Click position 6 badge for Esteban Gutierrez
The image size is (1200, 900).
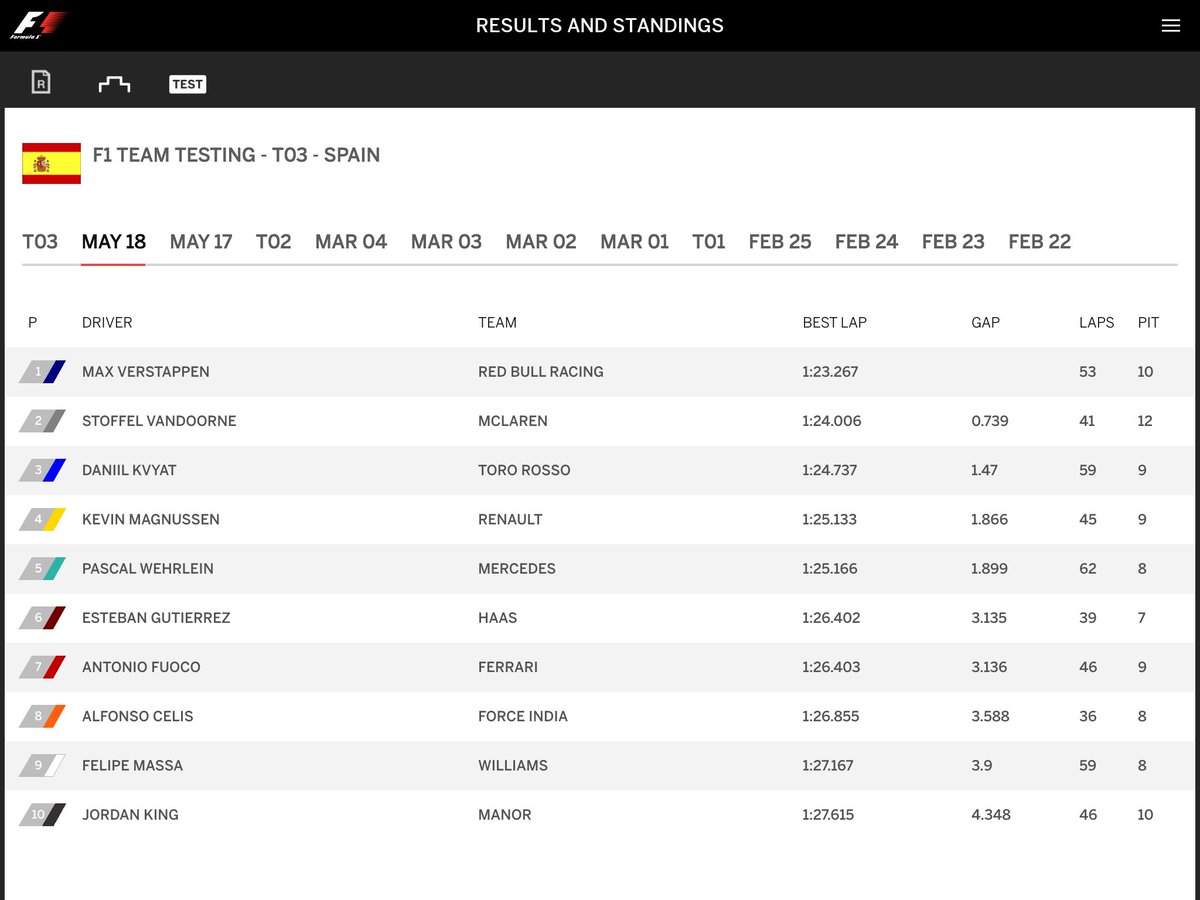pyautogui.click(x=42, y=617)
